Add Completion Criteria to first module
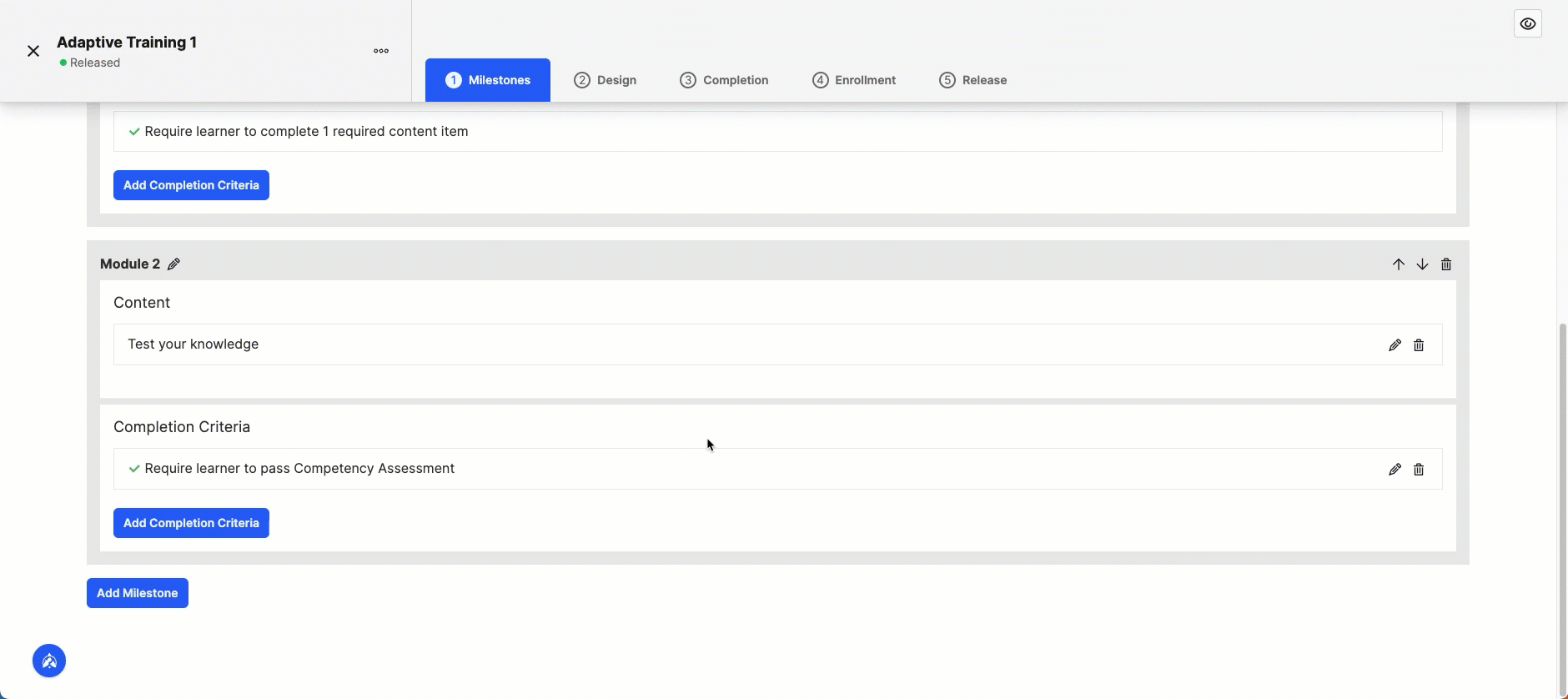The image size is (1568, 699). coord(191,185)
